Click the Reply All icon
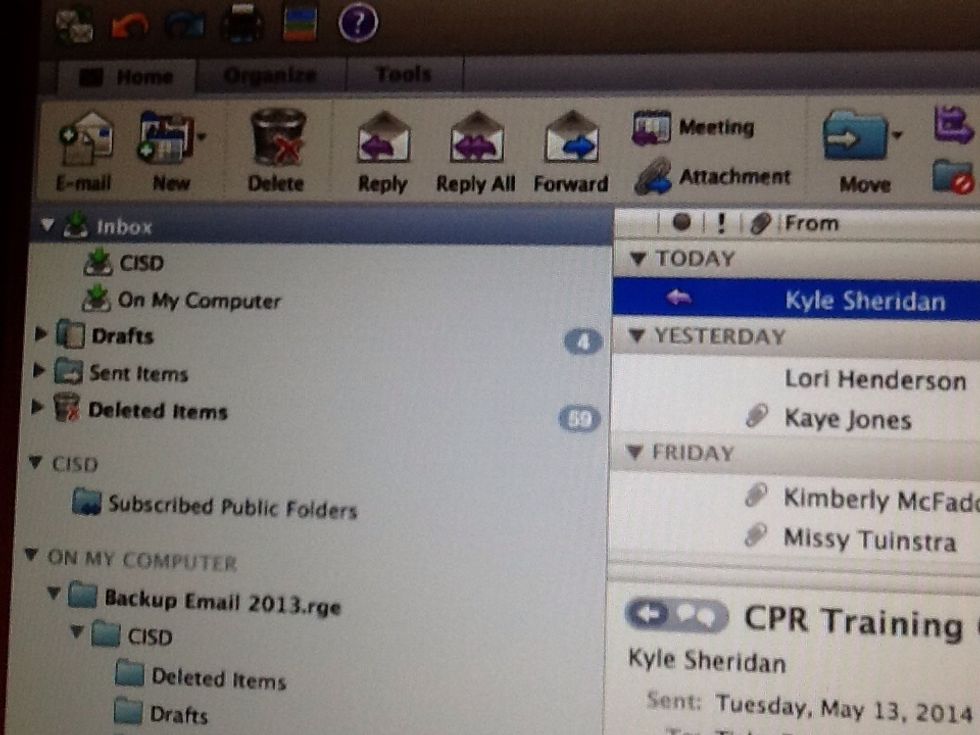Image resolution: width=980 pixels, height=735 pixels. click(x=476, y=138)
